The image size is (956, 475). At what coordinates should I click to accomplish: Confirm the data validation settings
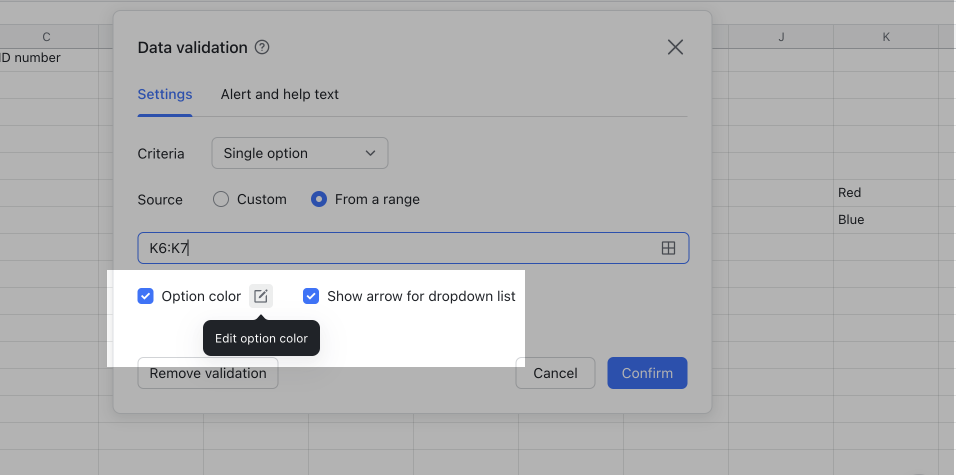(647, 373)
